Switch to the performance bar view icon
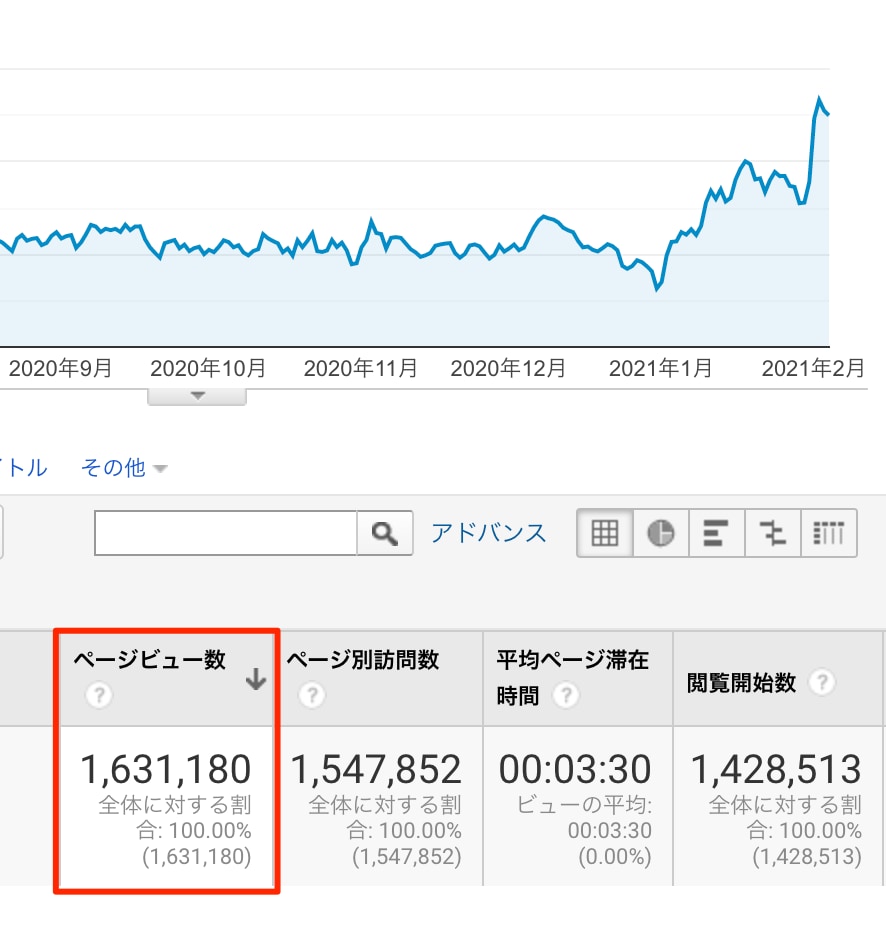 click(x=716, y=533)
